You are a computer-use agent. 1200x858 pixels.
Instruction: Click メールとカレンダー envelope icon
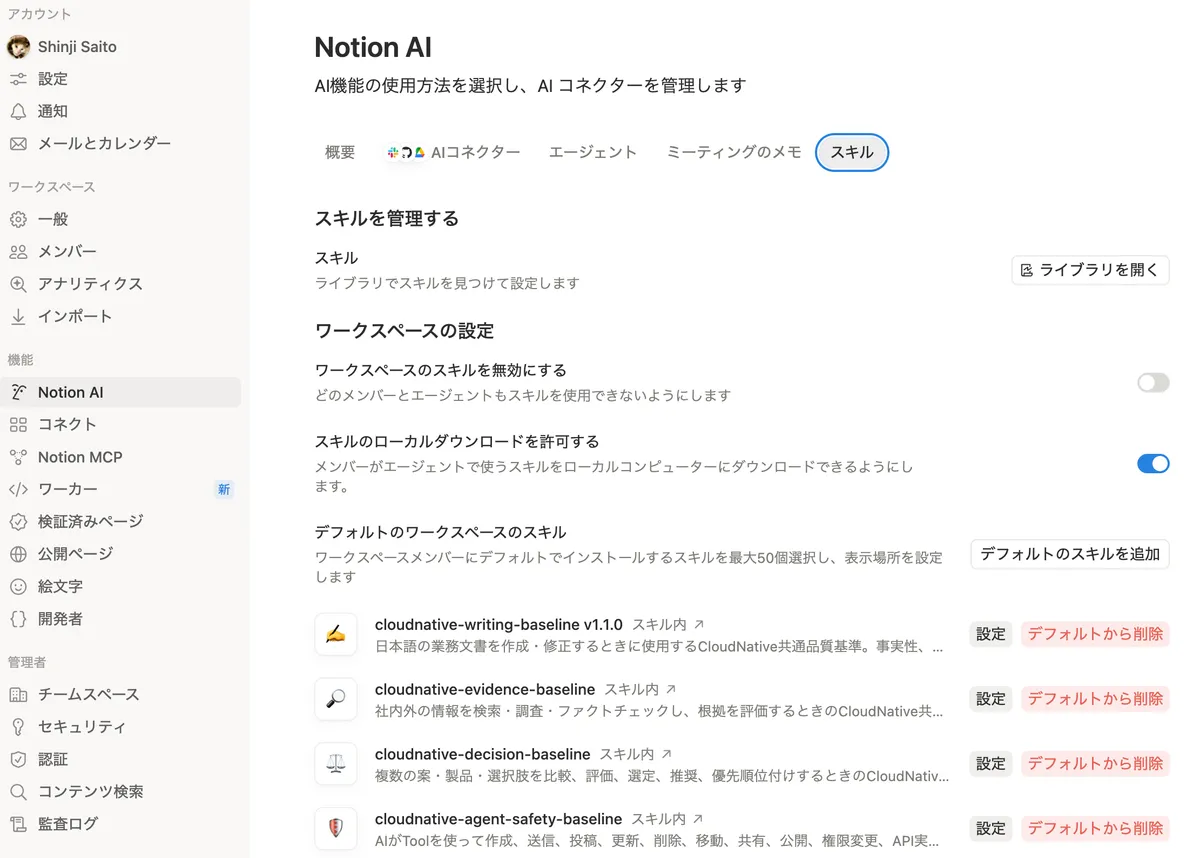coord(18,143)
